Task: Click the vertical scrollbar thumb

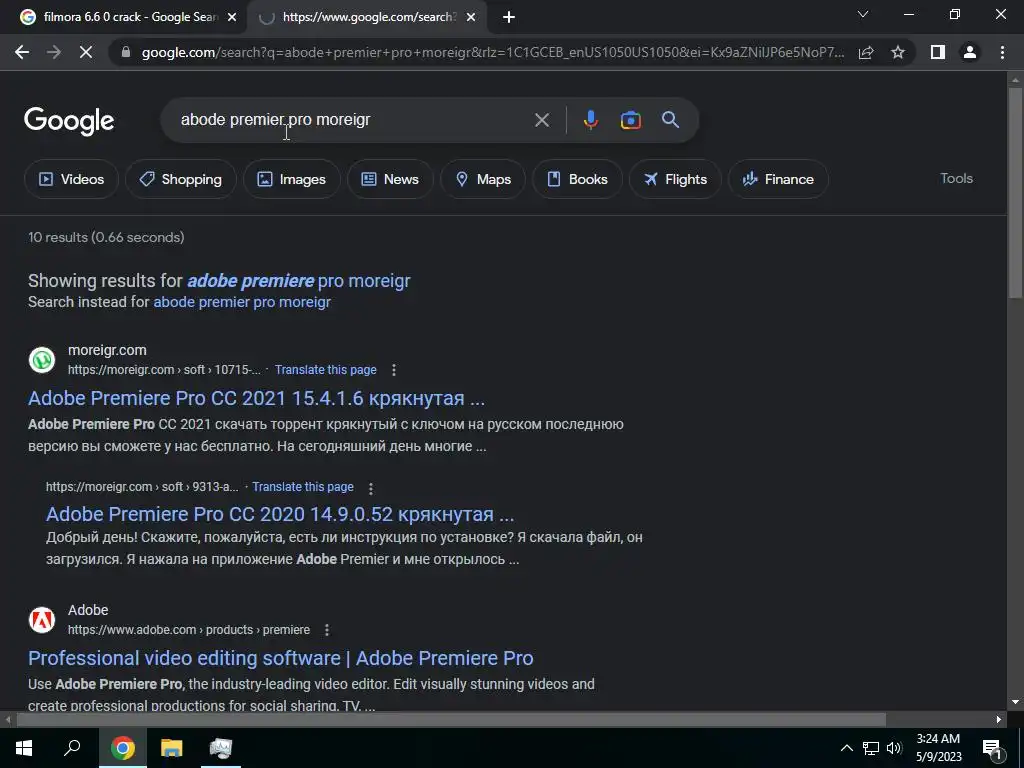Action: 1015,193
